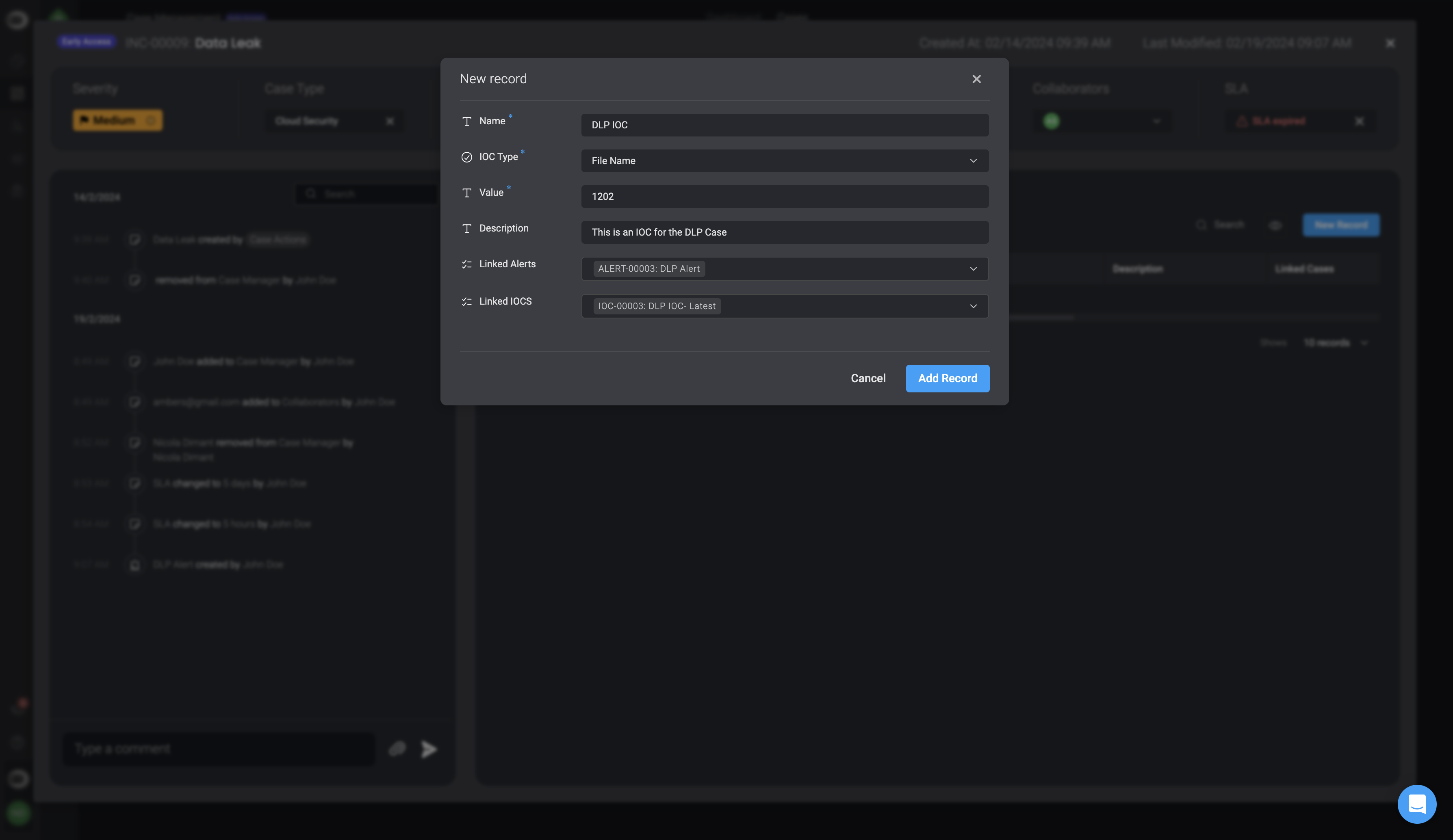Click the Name input field
This screenshot has width=1453, height=840.
point(785,125)
